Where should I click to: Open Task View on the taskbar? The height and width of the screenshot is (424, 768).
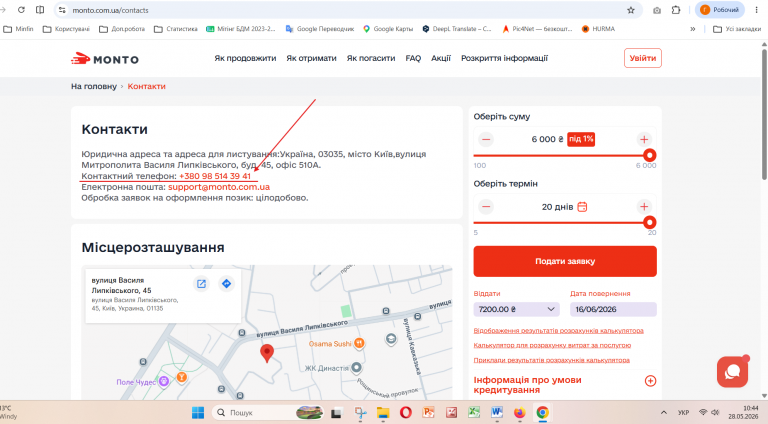point(336,413)
